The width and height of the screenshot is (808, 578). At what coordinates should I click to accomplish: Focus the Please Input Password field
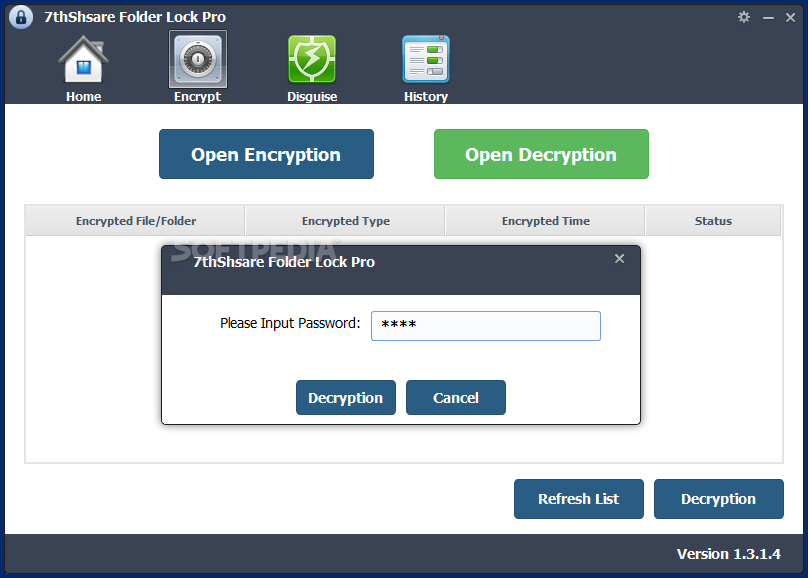[x=486, y=326]
